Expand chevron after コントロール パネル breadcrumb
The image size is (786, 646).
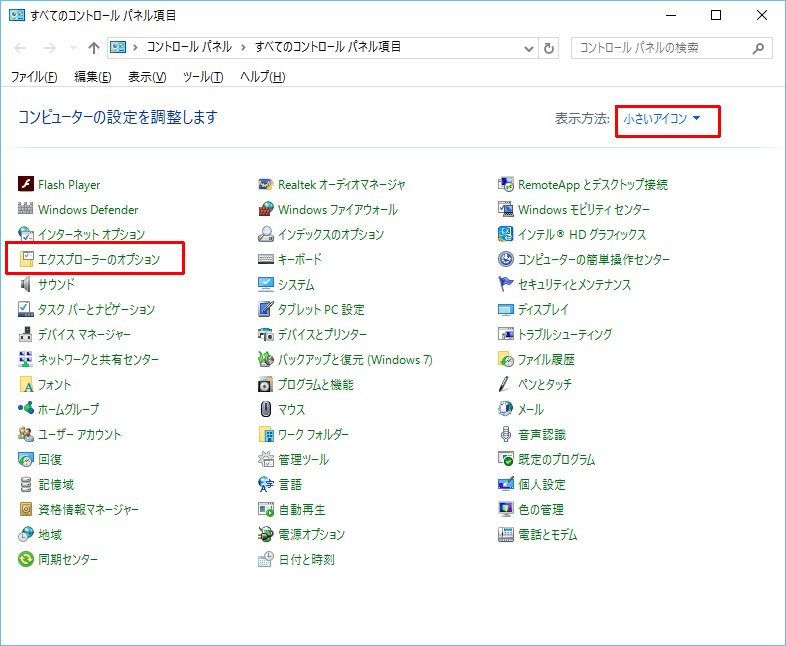click(x=243, y=48)
